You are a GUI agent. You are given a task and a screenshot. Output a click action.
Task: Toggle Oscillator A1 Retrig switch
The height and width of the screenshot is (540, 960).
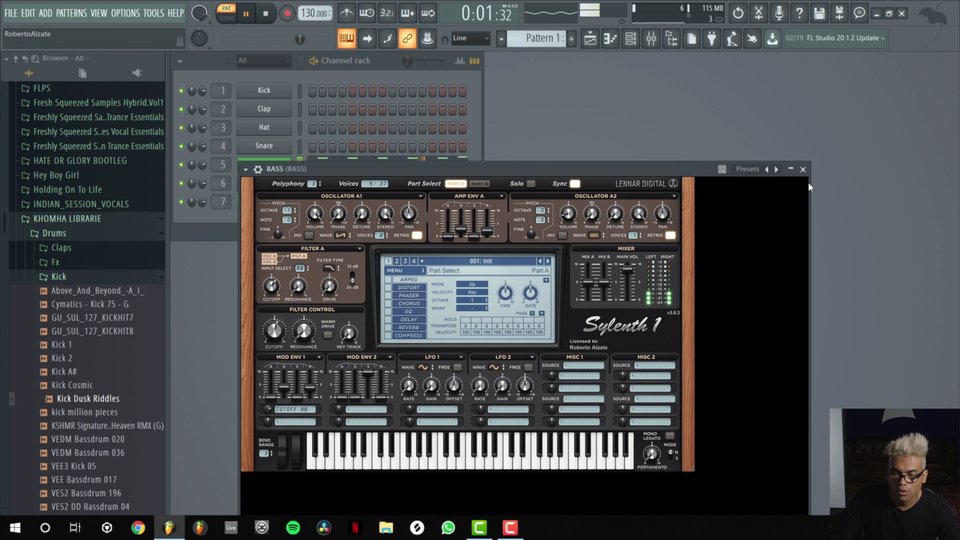pos(417,235)
